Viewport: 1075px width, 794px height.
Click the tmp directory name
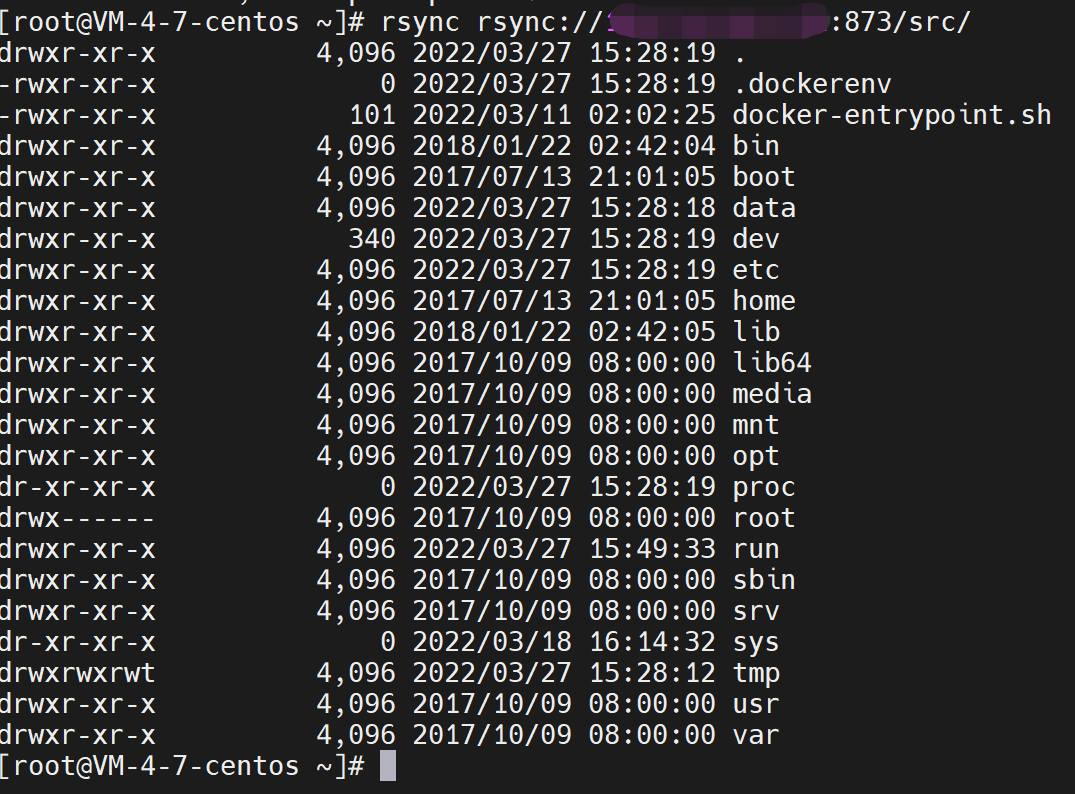756,674
